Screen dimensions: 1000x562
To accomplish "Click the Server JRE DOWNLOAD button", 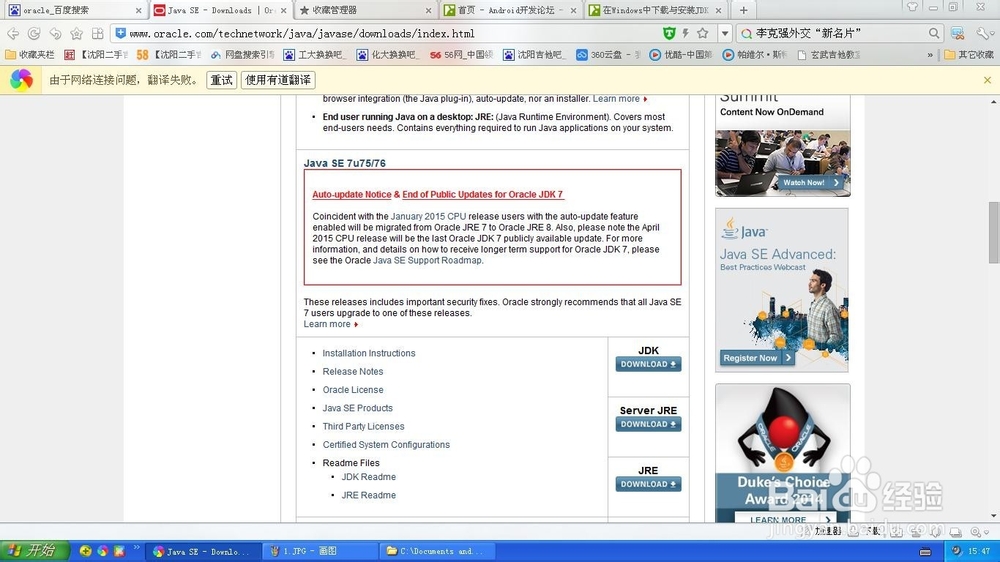I will [x=648, y=424].
